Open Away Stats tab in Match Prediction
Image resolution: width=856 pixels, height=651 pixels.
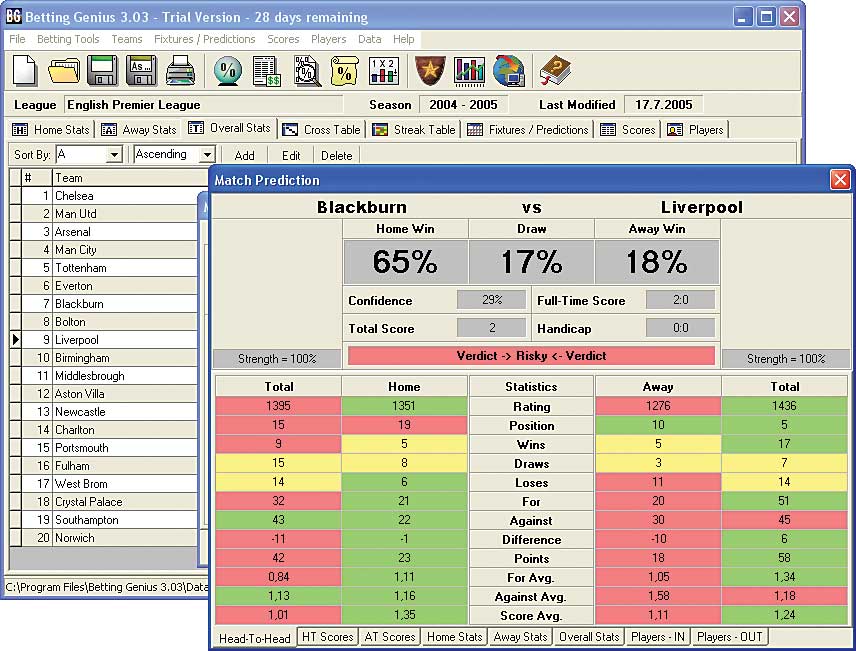[520, 637]
